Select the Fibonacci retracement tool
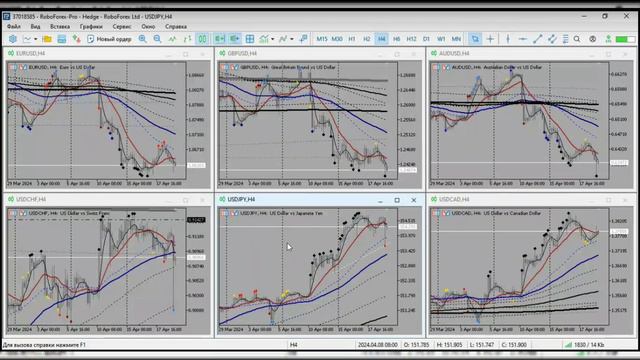Screen dimensions: 640x360 pyautogui.click(x=565, y=39)
